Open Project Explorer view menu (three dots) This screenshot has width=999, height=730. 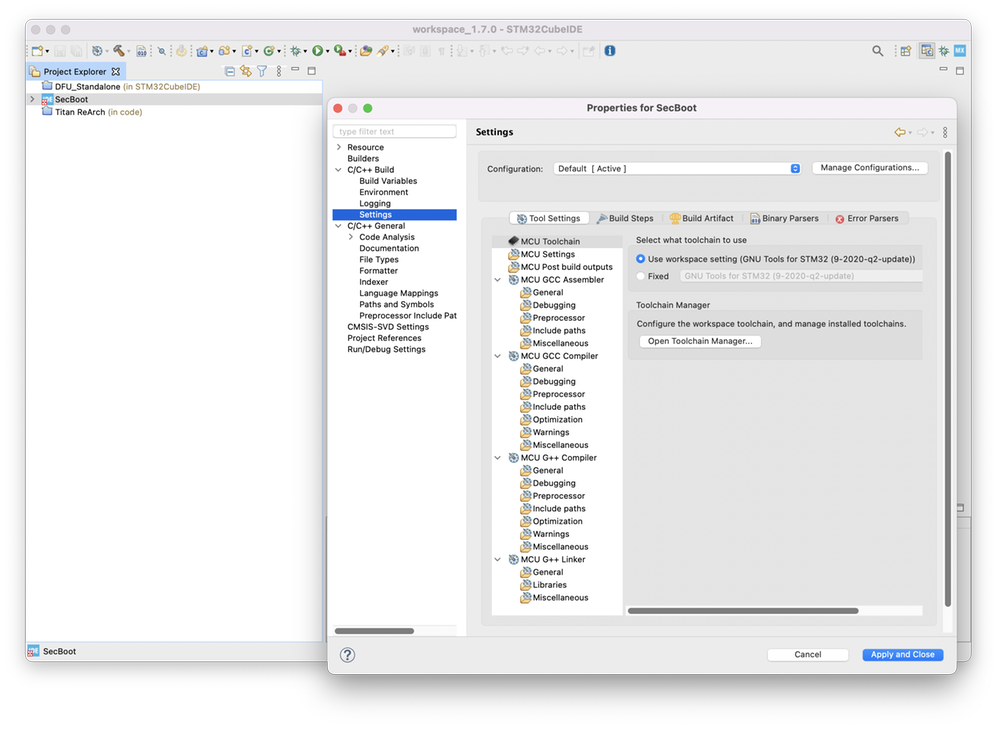point(278,71)
